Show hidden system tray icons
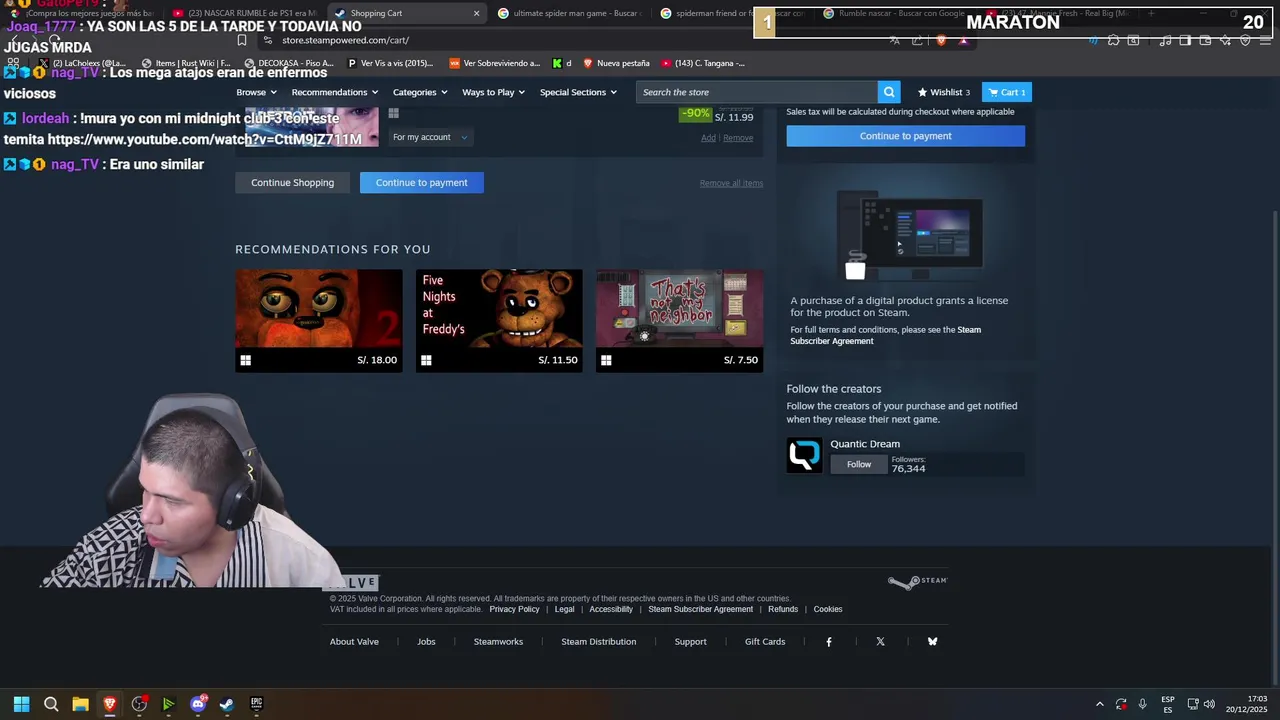Viewport: 1280px width, 720px height. tap(1099, 704)
